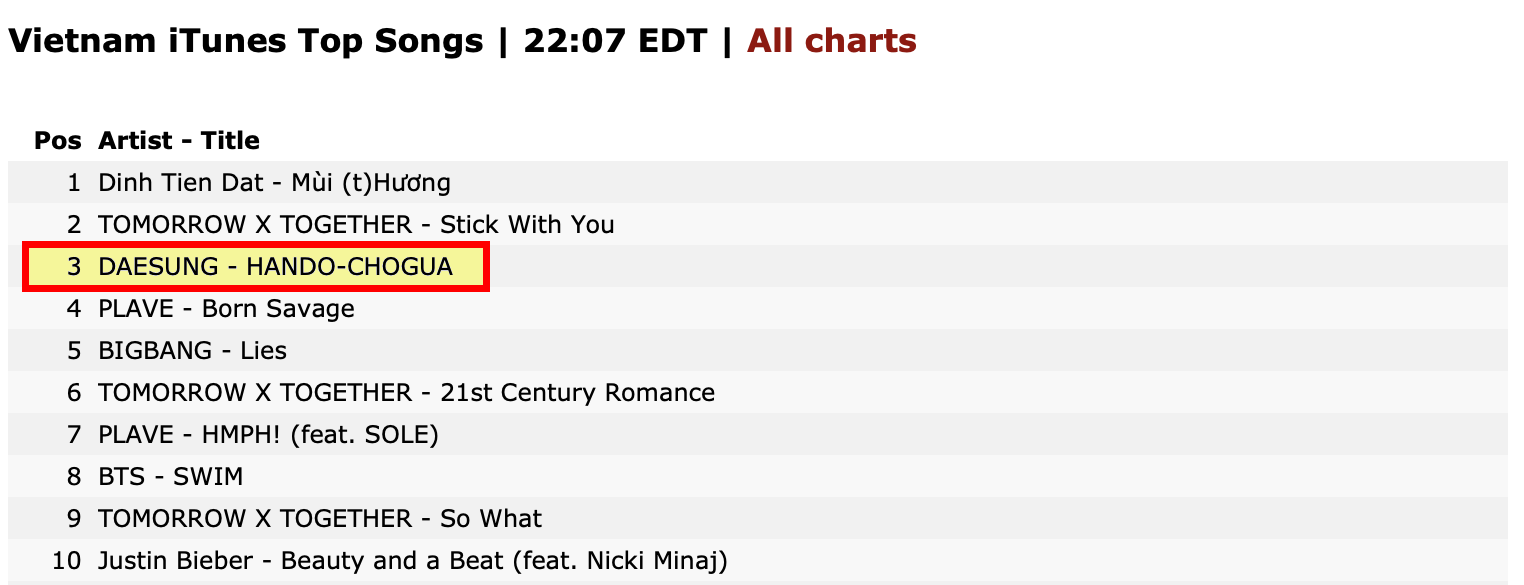
Task: Click position number 3 in the highlighted row
Action: point(73,267)
